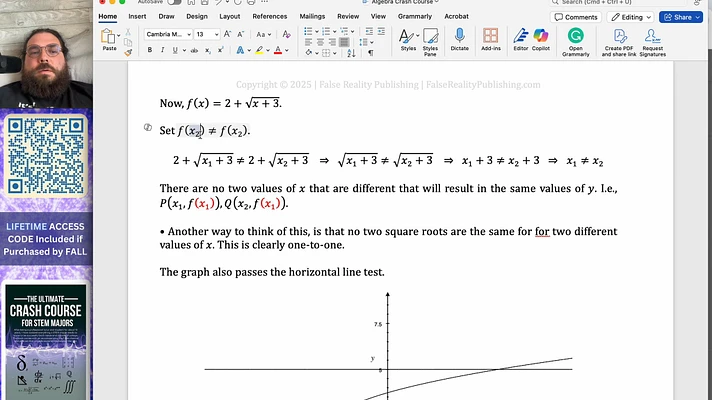Toggle Superscript formatting
The width and height of the screenshot is (712, 400).
pyautogui.click(x=220, y=50)
